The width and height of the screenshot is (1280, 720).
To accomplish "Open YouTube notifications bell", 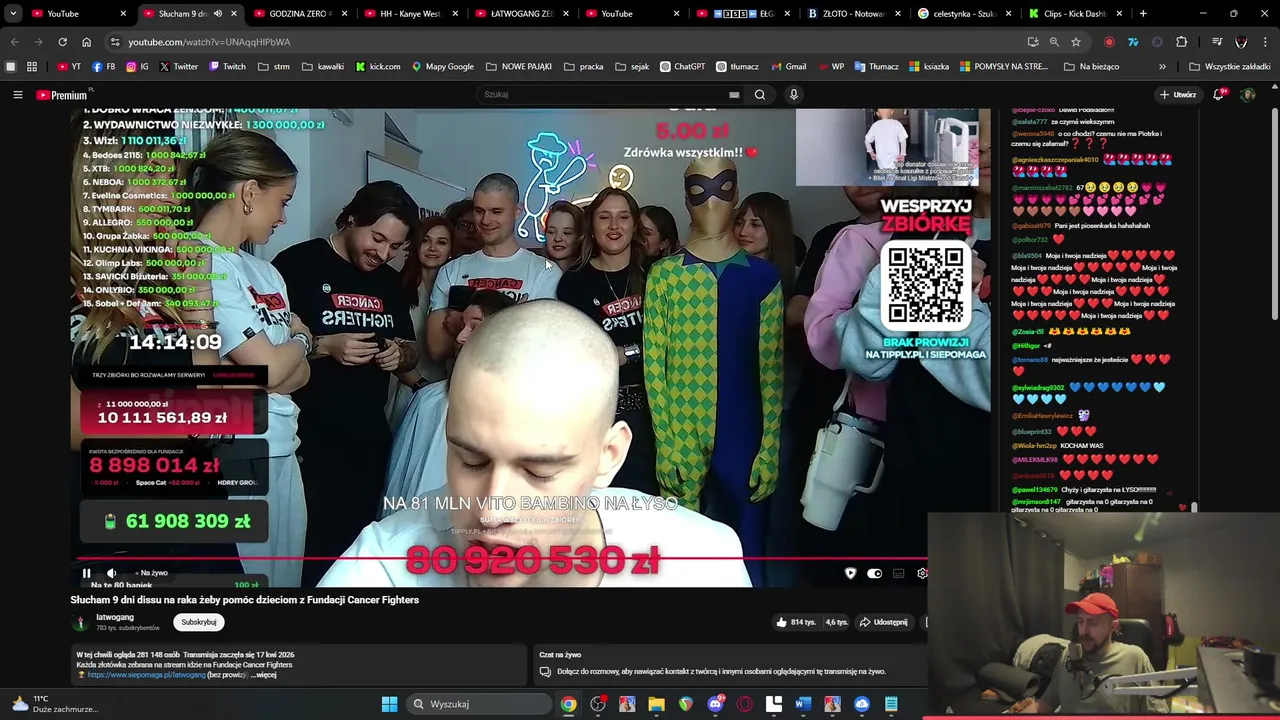I will point(1219,95).
